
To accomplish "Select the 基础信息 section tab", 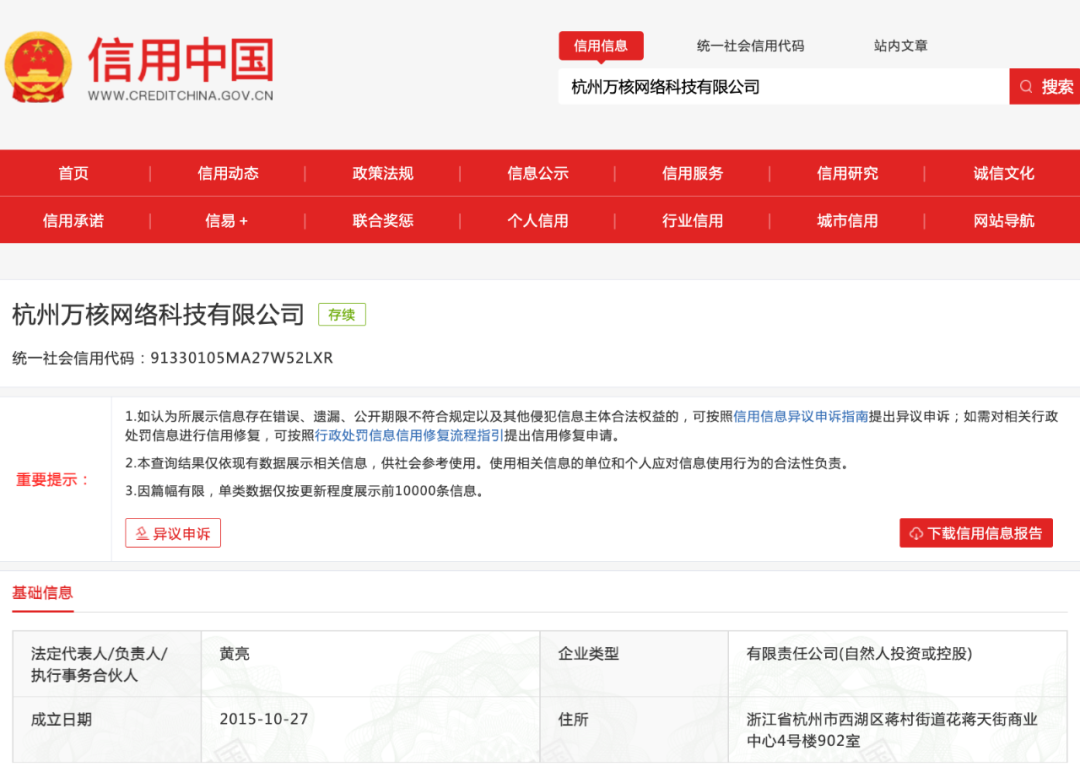I will [x=42, y=592].
